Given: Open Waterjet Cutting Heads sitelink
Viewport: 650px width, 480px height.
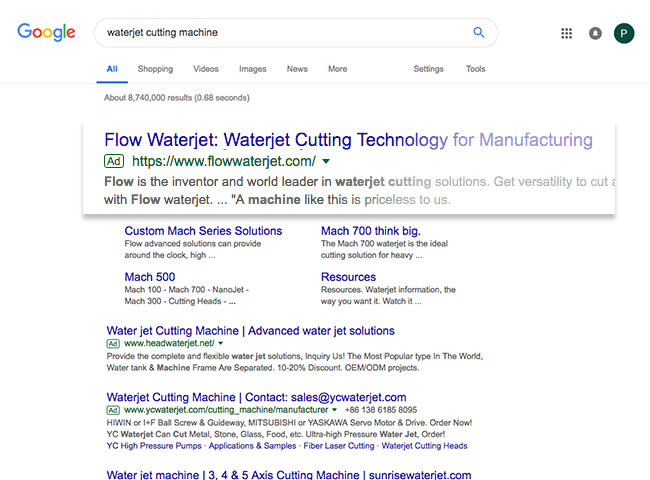Looking at the screenshot, I should click(424, 446).
